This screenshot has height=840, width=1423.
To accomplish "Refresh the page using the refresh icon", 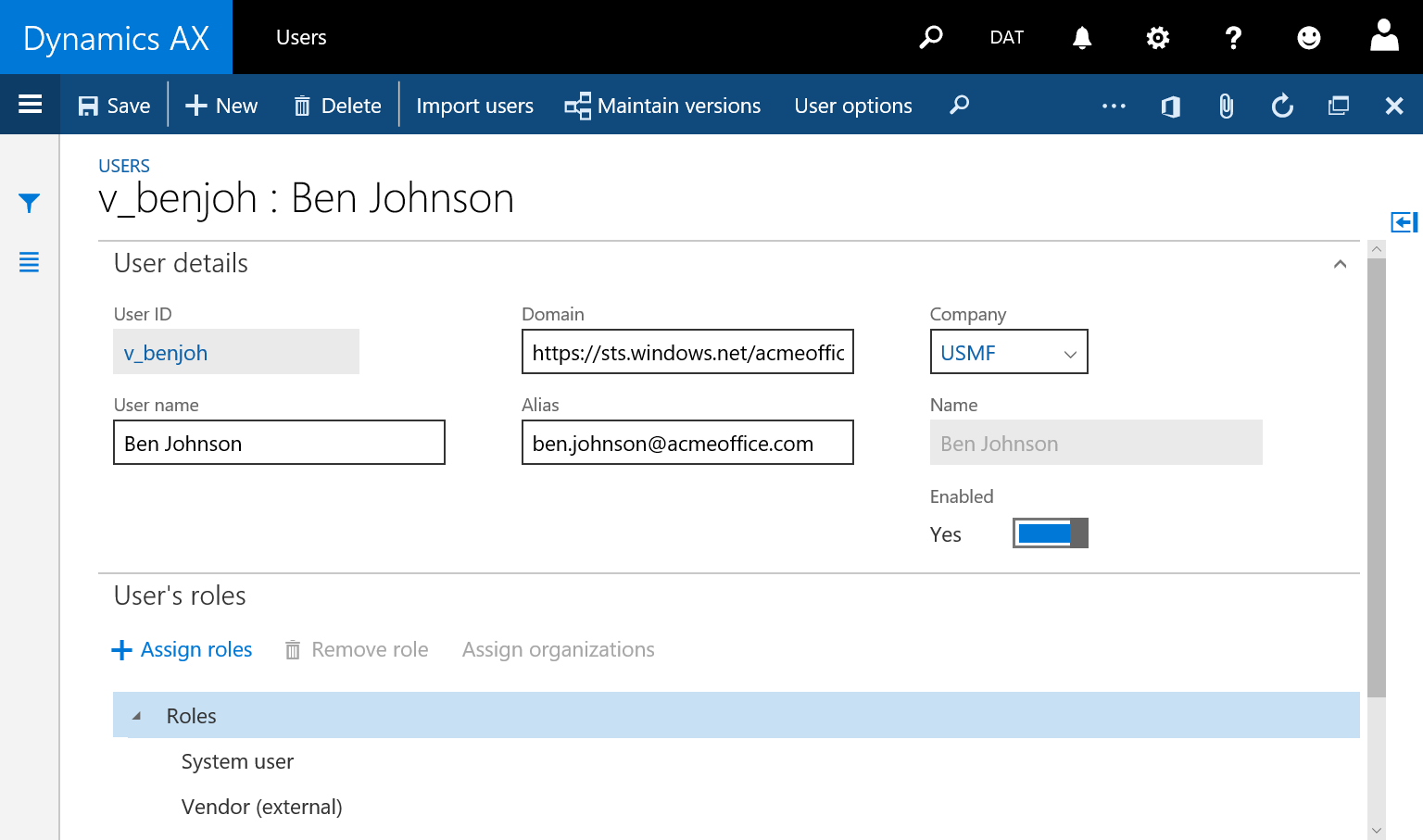I will point(1282,106).
